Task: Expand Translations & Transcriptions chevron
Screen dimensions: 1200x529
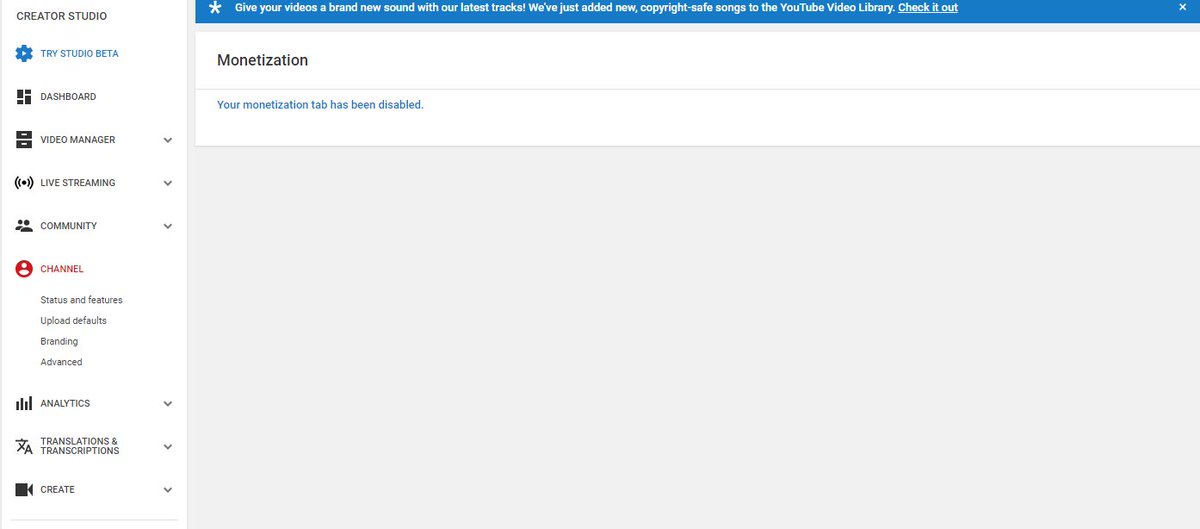Action: point(168,447)
